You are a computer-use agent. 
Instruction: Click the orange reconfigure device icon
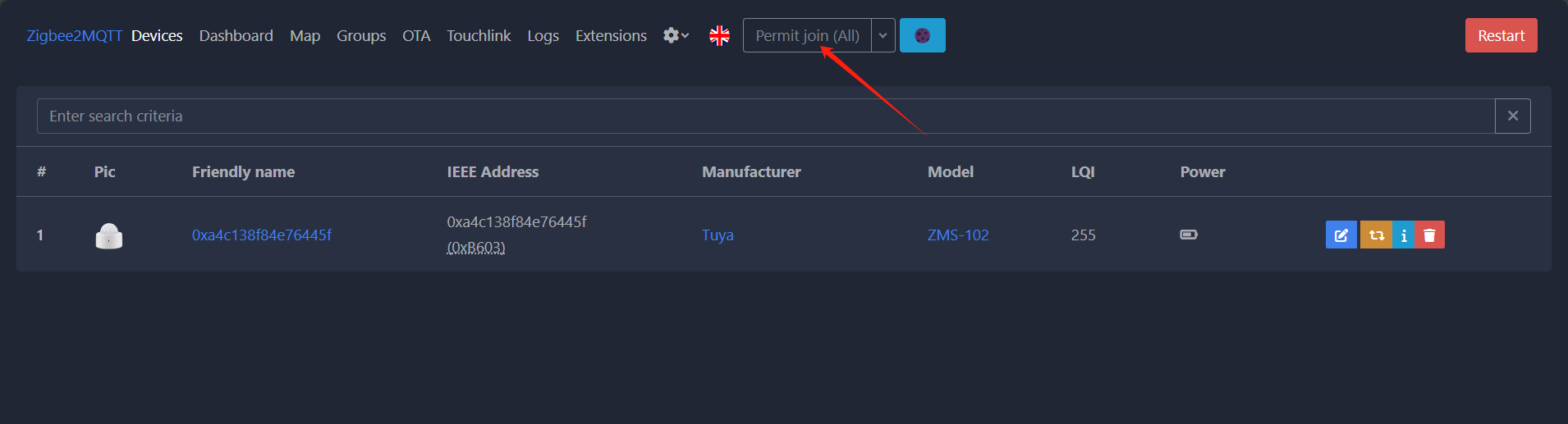click(1376, 235)
